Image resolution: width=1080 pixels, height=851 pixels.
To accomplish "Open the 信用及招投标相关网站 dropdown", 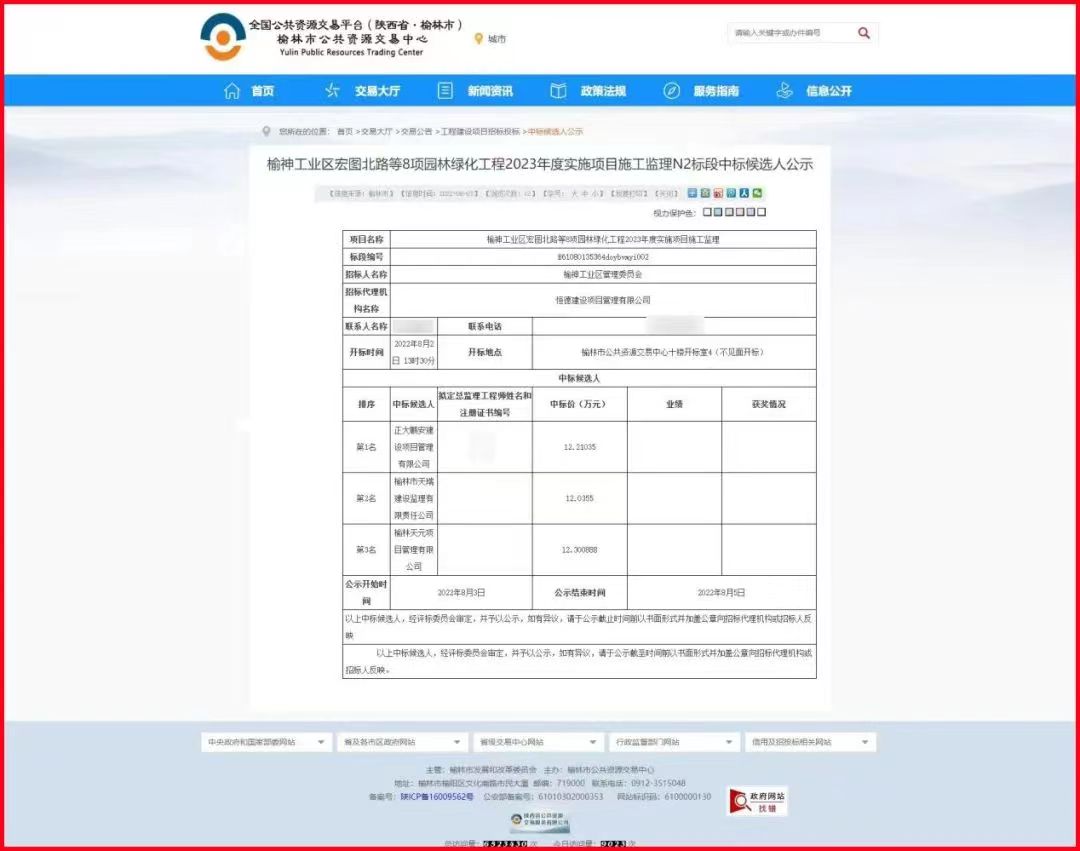I will tap(810, 742).
